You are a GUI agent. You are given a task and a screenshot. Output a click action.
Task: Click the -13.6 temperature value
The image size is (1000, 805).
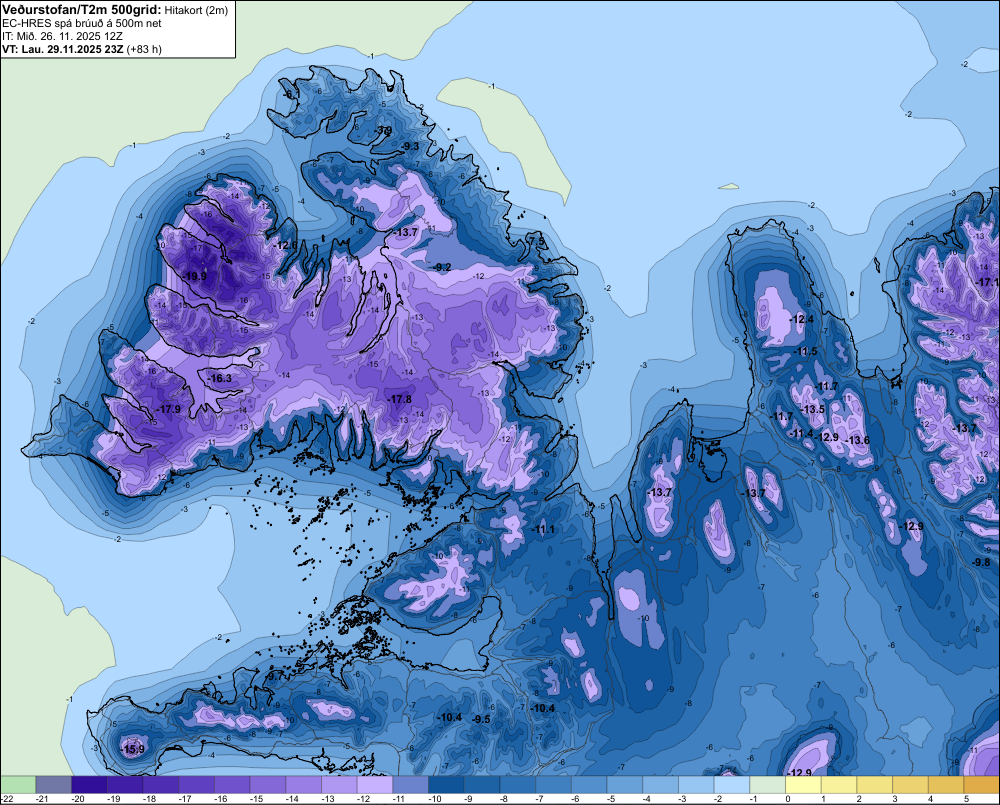pyautogui.click(x=858, y=440)
